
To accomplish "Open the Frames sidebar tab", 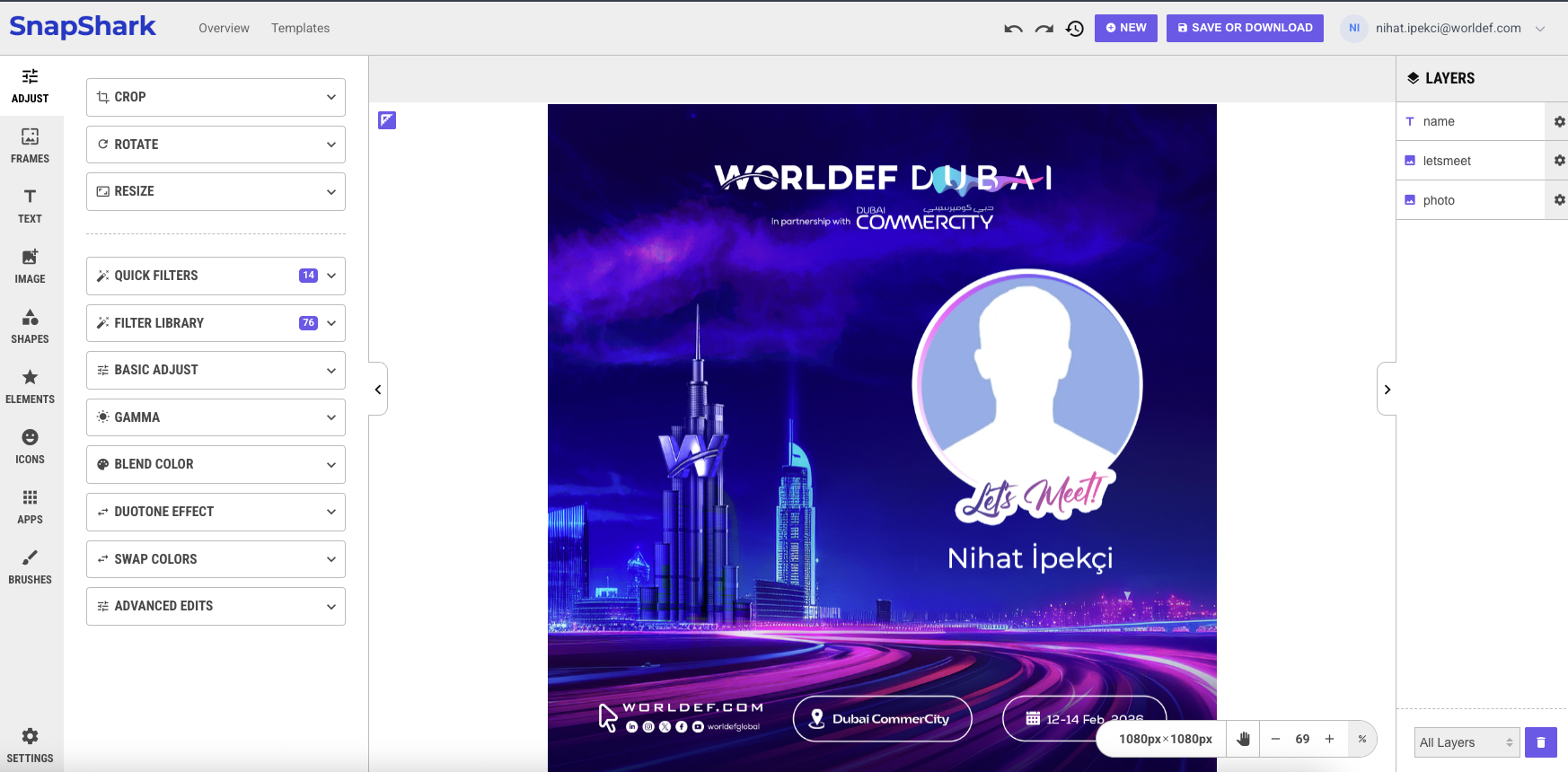I will [x=31, y=146].
